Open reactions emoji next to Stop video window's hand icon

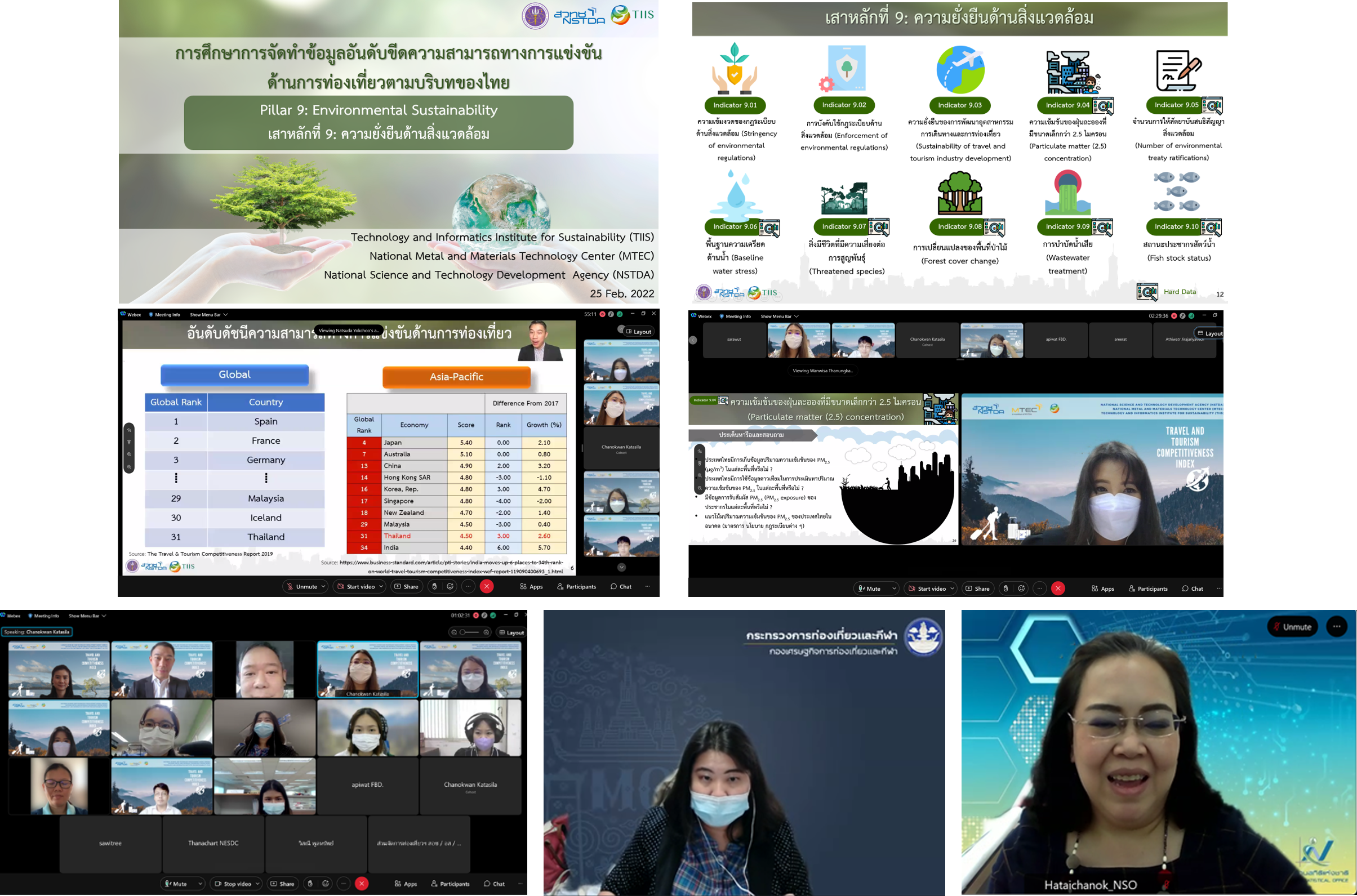tap(326, 884)
